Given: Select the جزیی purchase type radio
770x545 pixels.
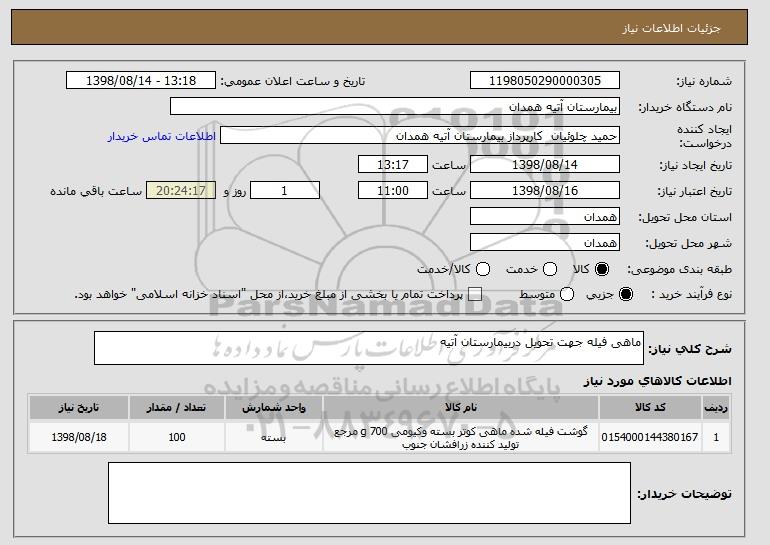Looking at the screenshot, I should [x=626, y=294].
